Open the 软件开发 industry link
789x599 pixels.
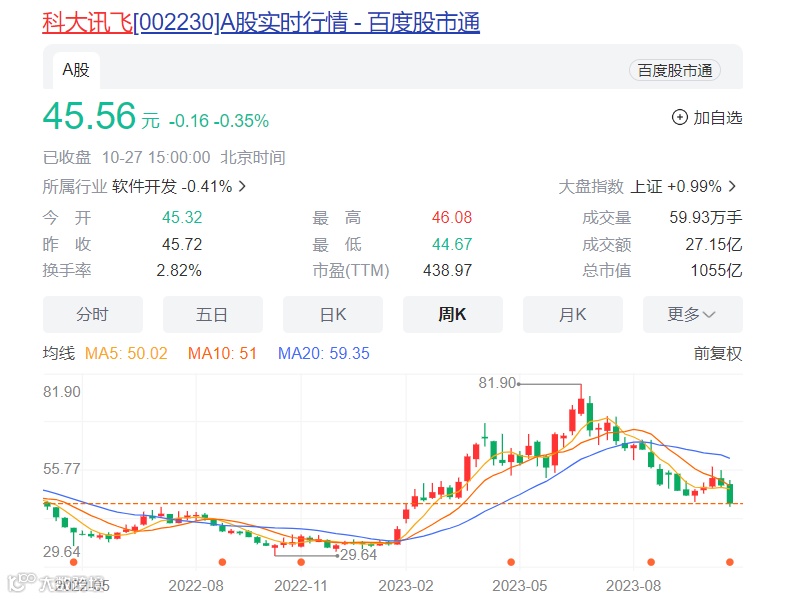(x=144, y=187)
